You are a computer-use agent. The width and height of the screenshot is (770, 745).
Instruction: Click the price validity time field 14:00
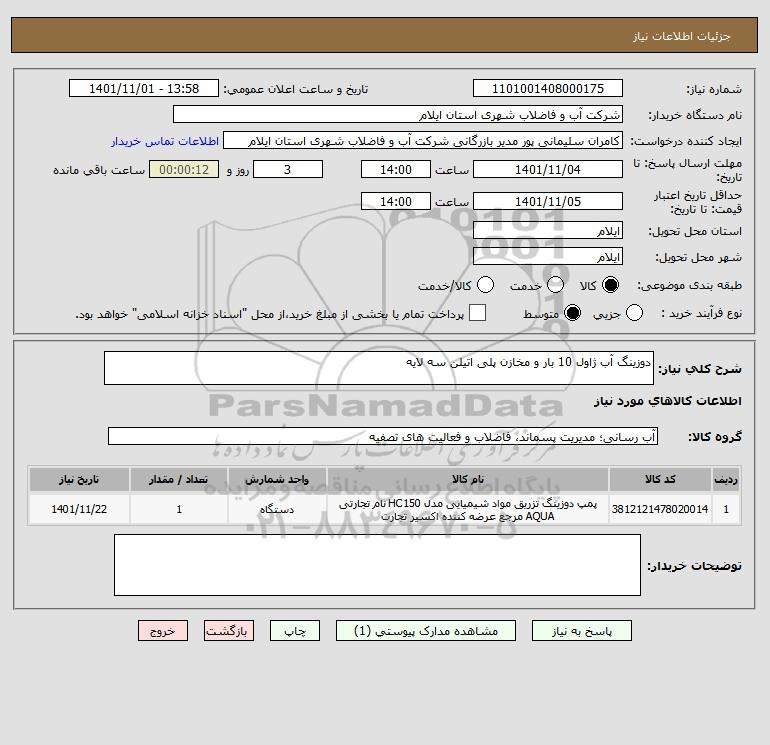[x=396, y=201]
